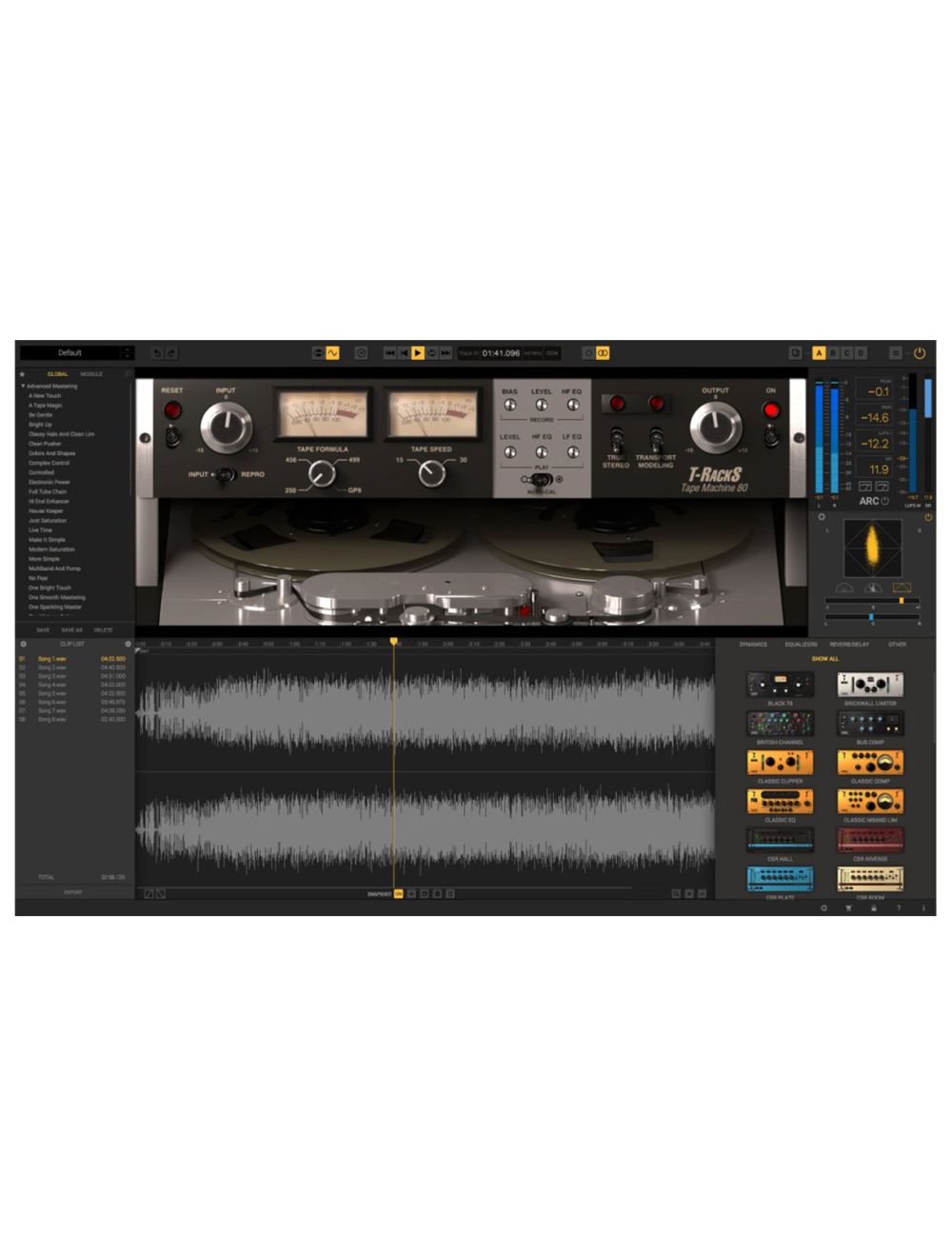Click the shopping cart icon
Screen dimensions: 952x1257
click(848, 908)
